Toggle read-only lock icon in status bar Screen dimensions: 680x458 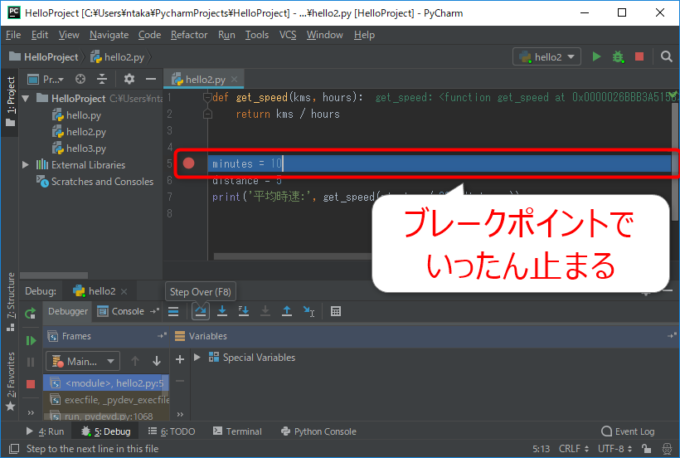tap(647, 448)
